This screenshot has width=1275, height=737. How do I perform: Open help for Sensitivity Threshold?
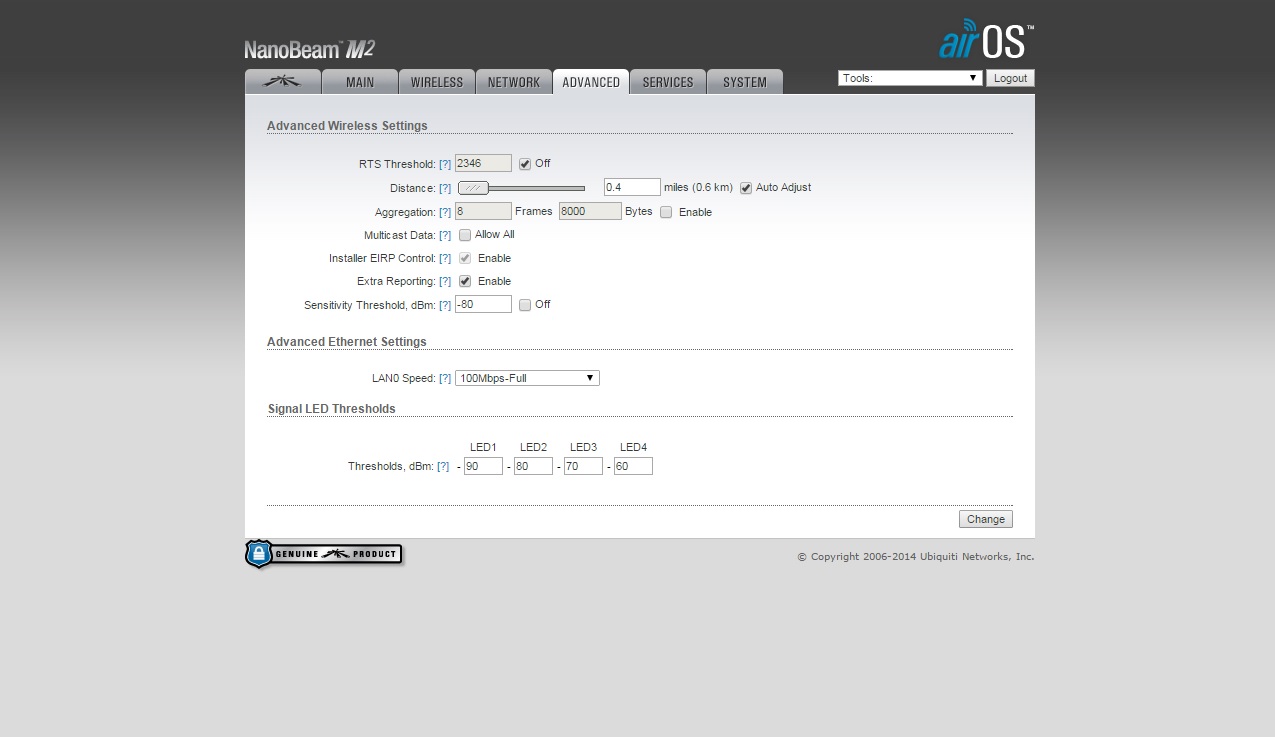click(x=445, y=305)
